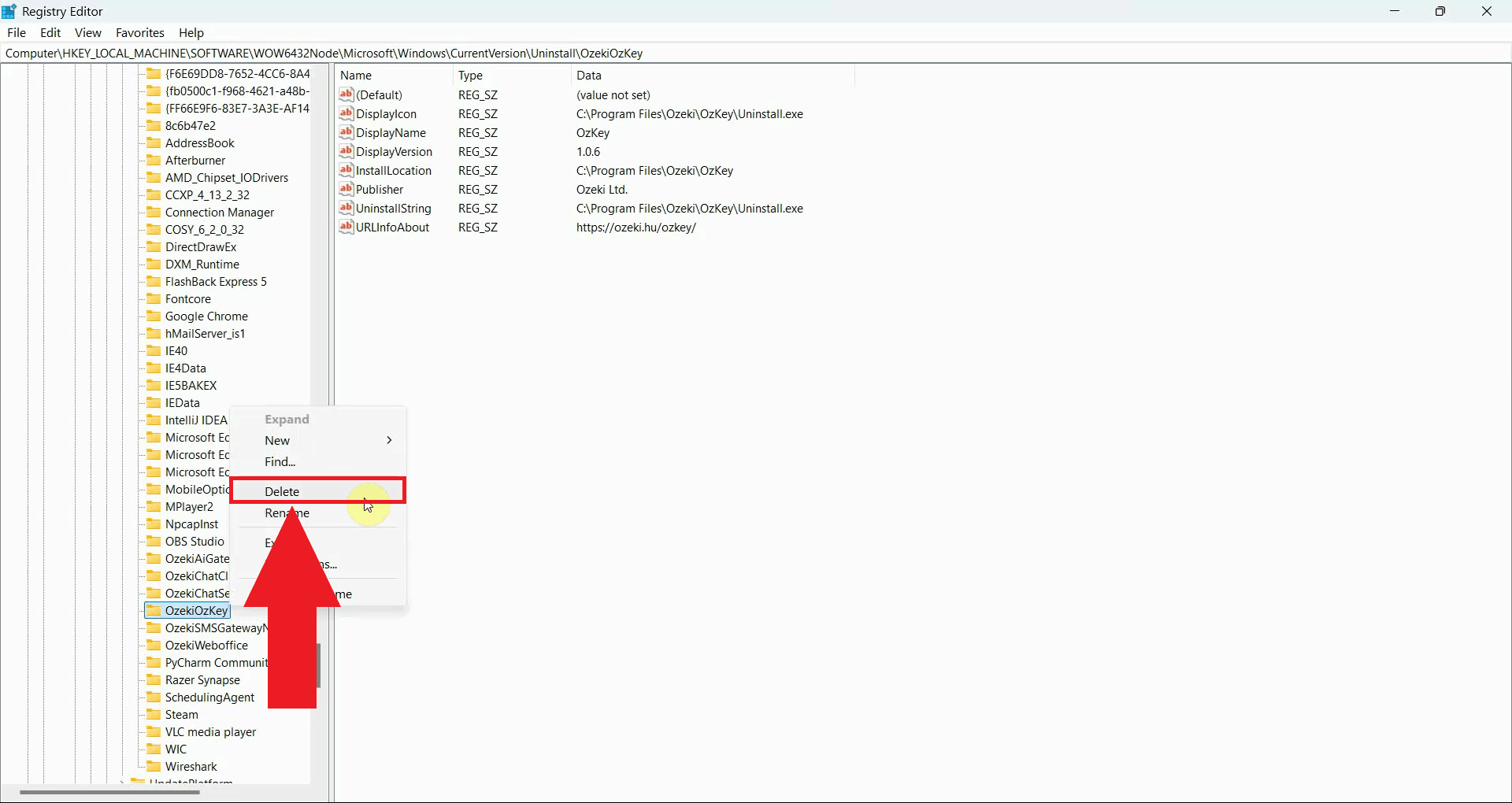Open the DisplayVersion value

(x=394, y=151)
